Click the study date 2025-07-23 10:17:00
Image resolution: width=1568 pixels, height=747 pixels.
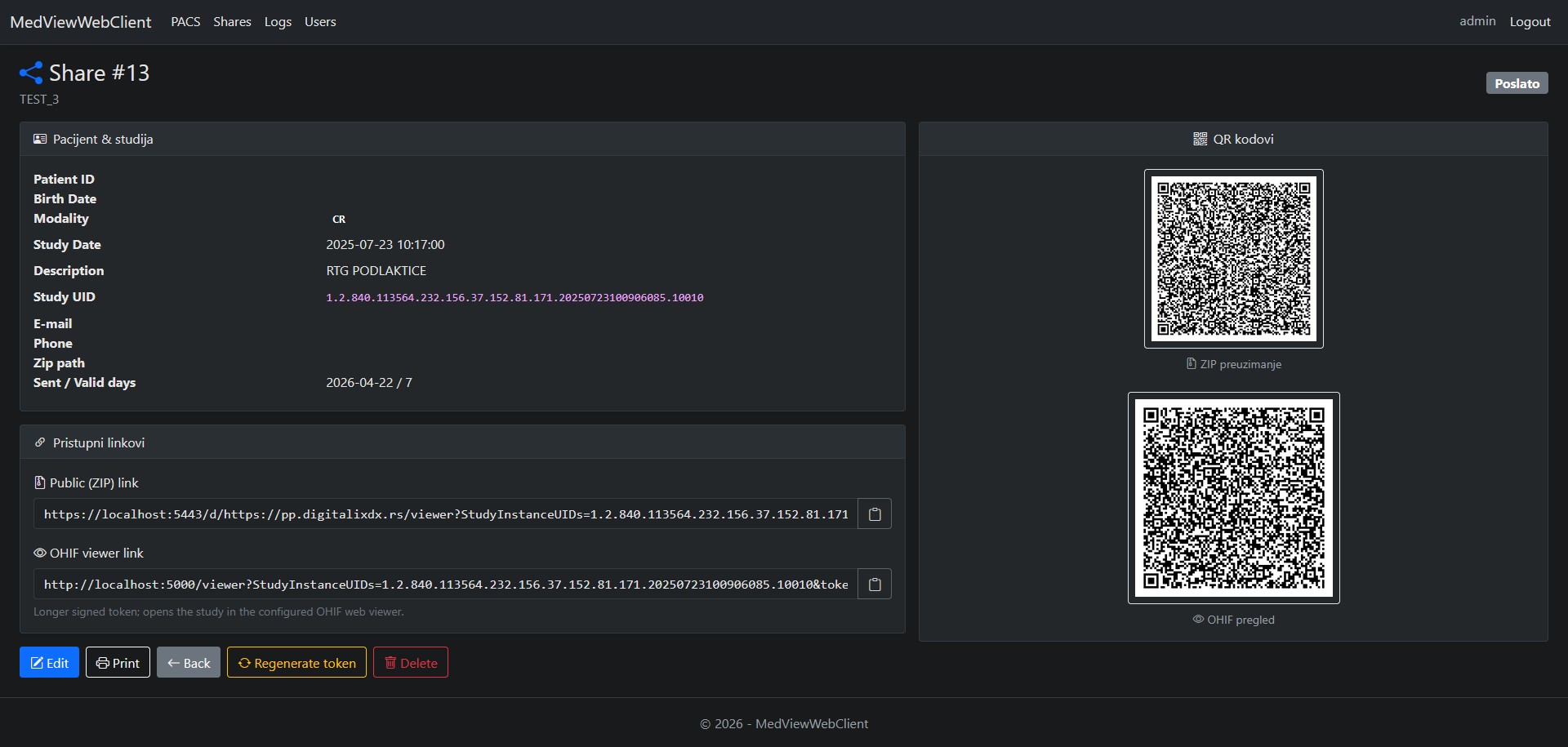pos(385,244)
